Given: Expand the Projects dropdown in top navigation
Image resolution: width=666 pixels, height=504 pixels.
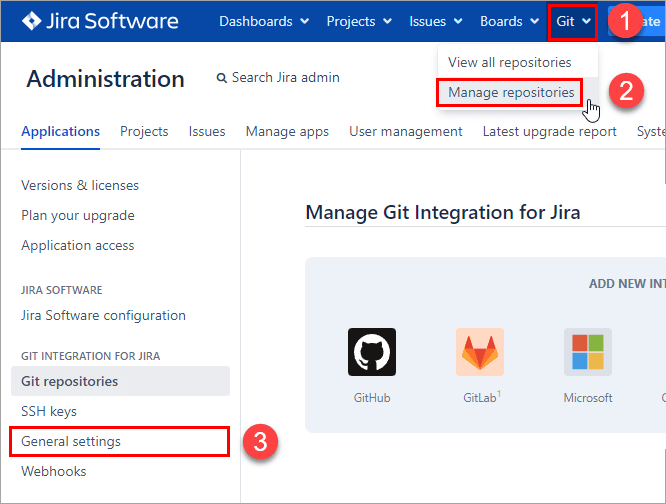Looking at the screenshot, I should [x=359, y=21].
